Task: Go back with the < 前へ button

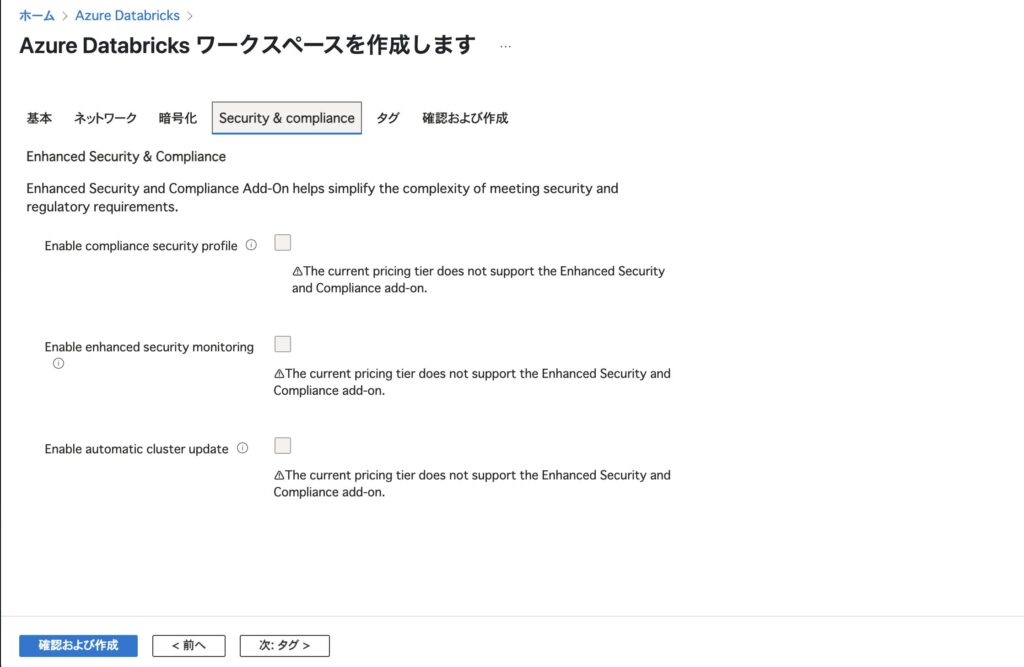Action: tap(189, 645)
